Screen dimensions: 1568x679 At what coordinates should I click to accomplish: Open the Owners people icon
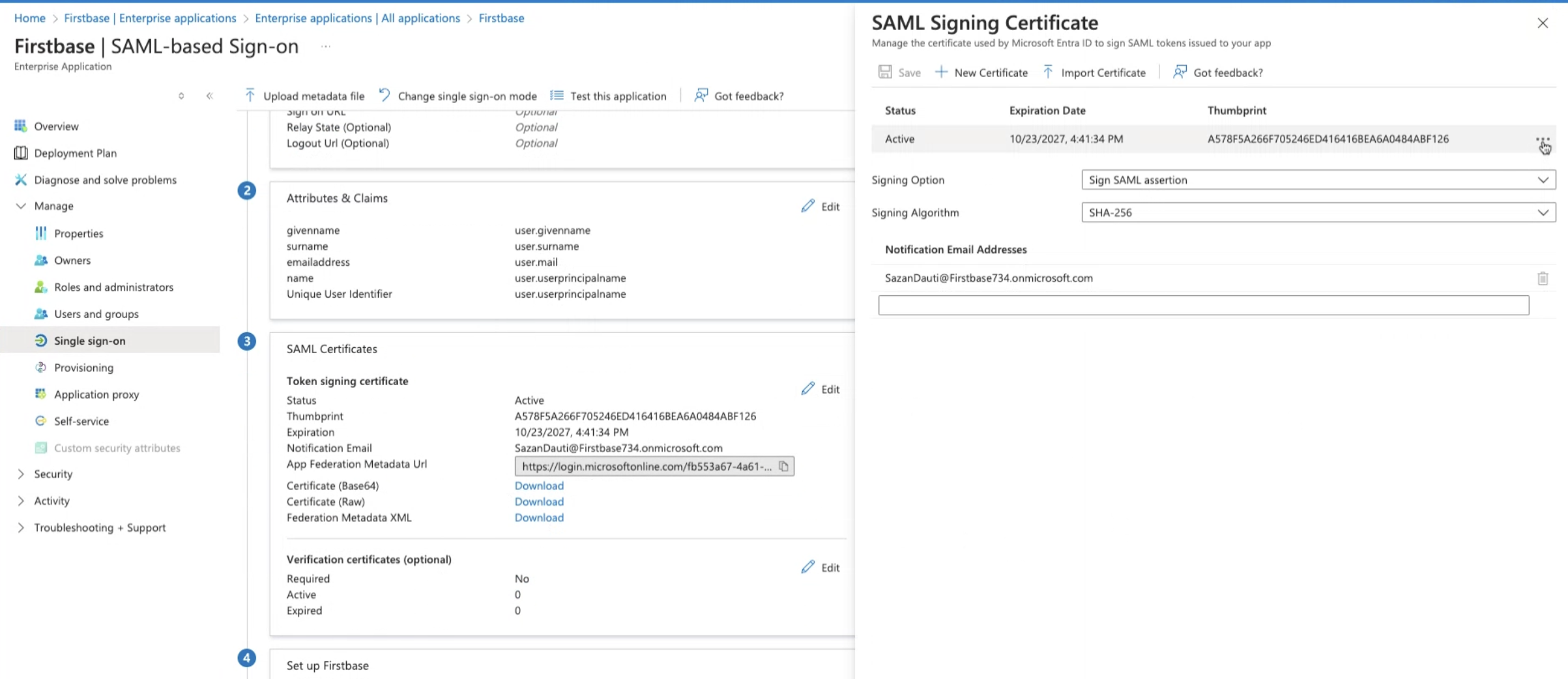point(40,260)
